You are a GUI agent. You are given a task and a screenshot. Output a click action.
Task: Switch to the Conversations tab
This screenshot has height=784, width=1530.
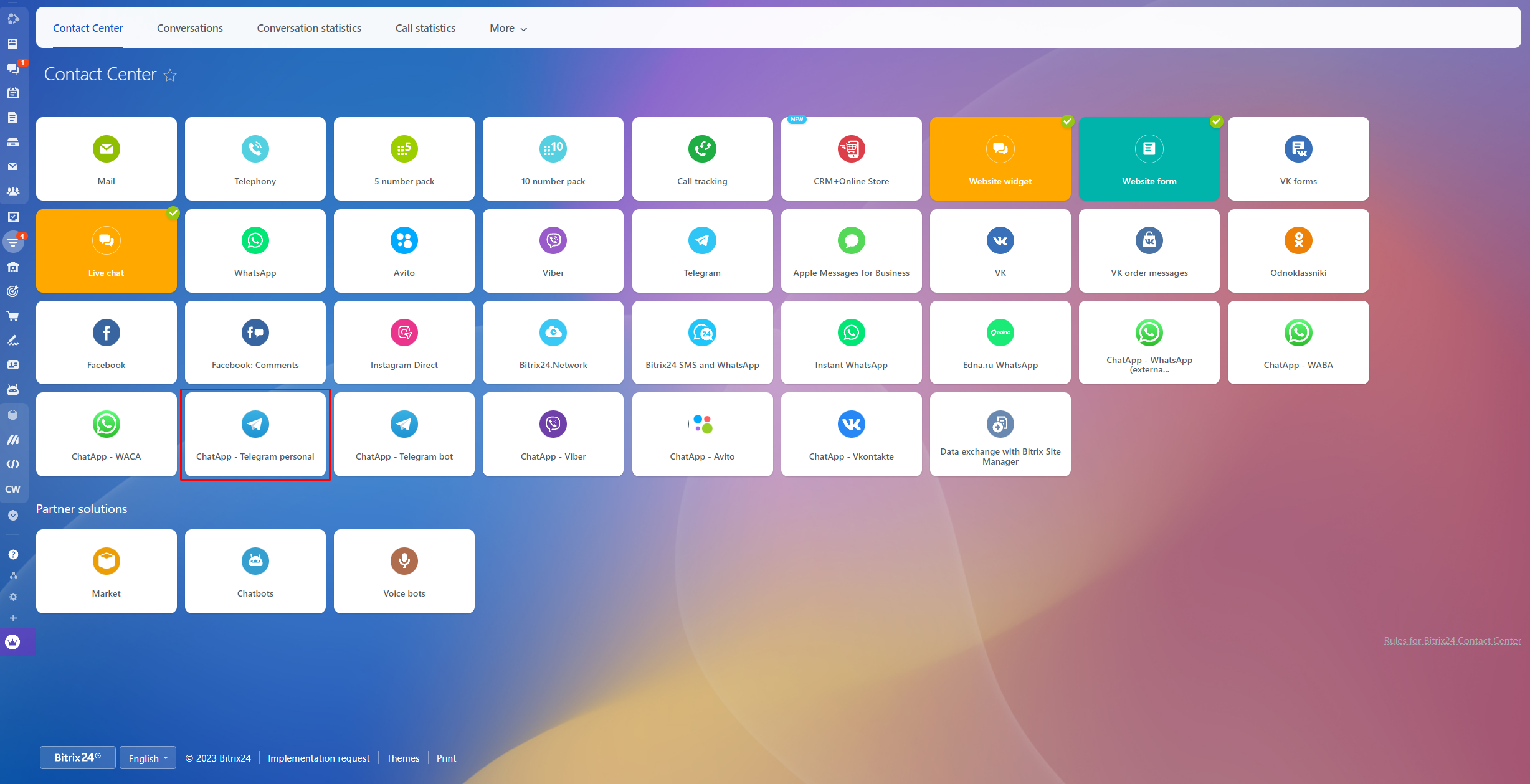click(189, 28)
